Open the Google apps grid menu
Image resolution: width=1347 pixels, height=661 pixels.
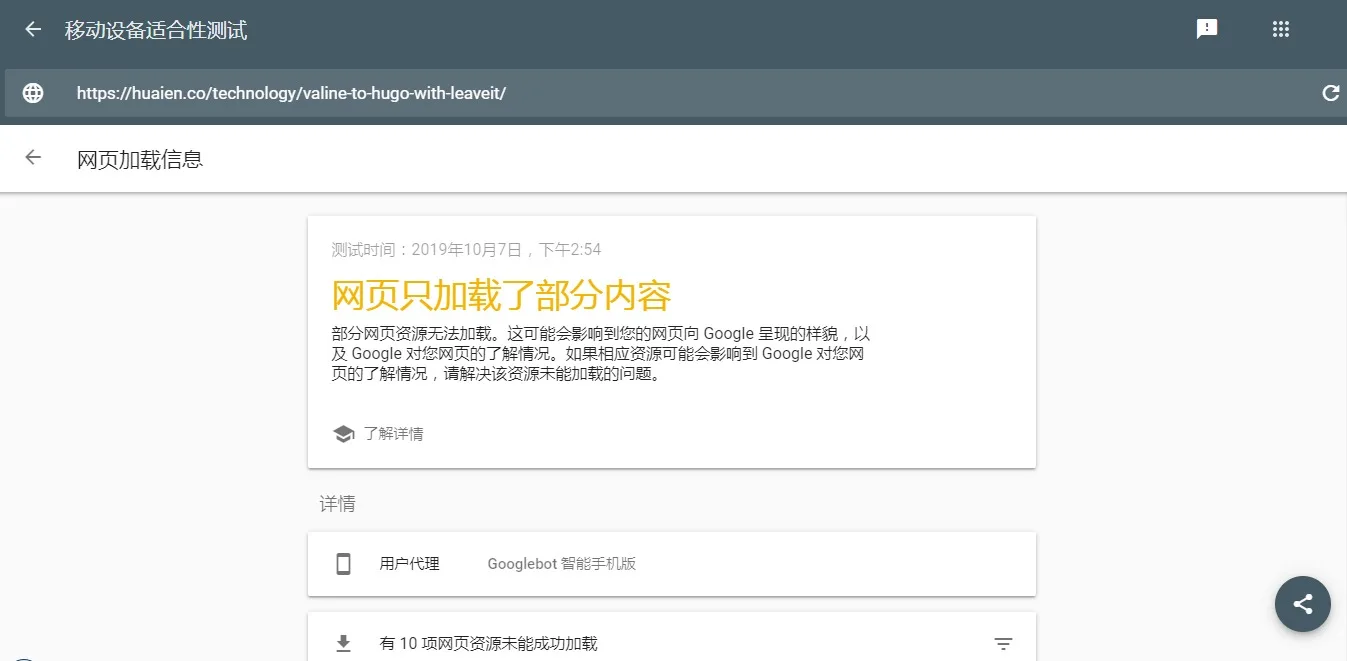(x=1281, y=28)
